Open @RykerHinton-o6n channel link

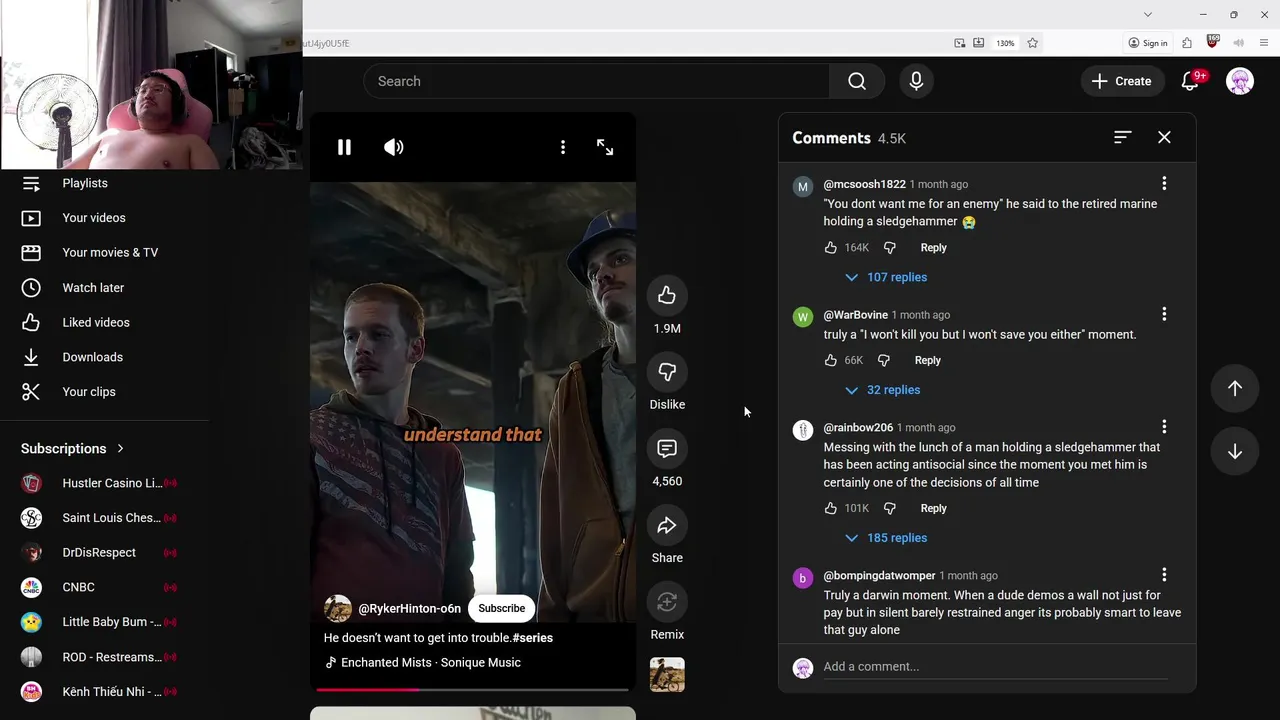tap(409, 608)
